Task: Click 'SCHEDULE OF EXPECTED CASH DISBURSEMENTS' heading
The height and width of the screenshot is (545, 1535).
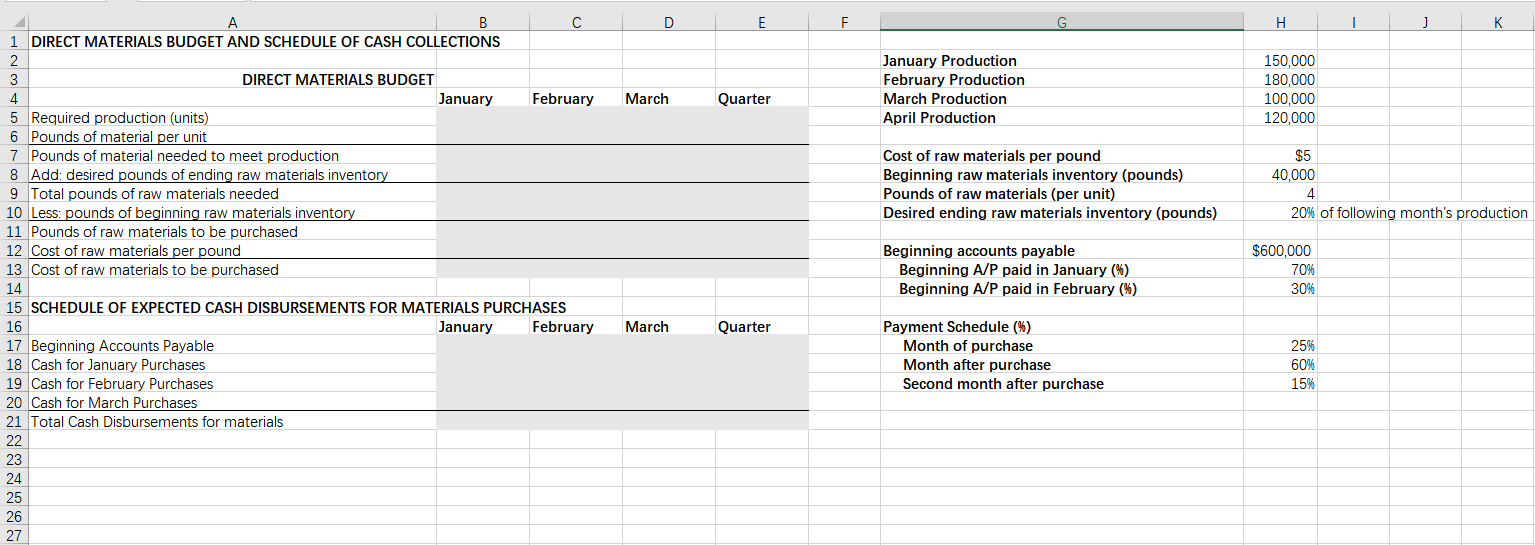Action: click(299, 308)
